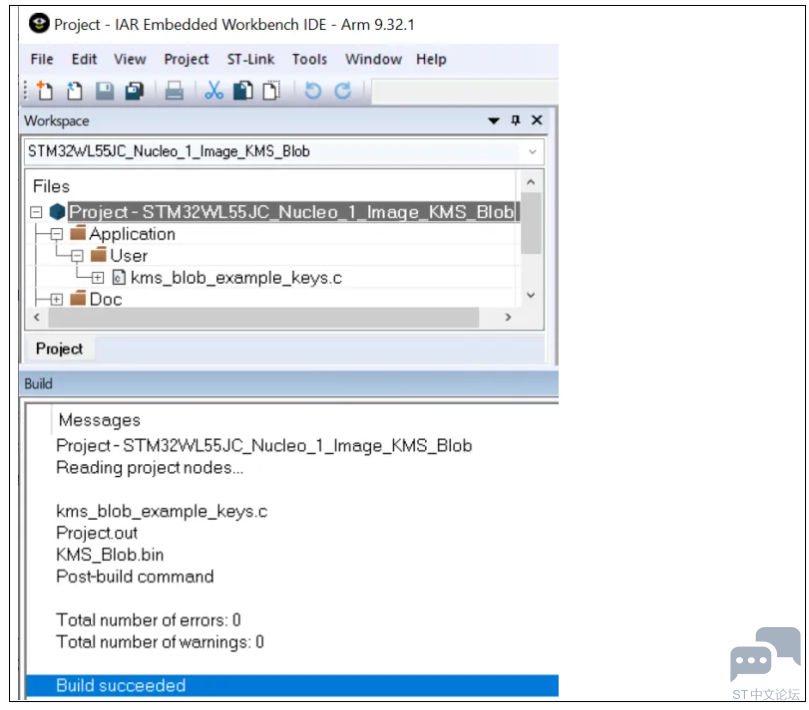
Task: Click the IAR application logo icon
Action: 39,23
